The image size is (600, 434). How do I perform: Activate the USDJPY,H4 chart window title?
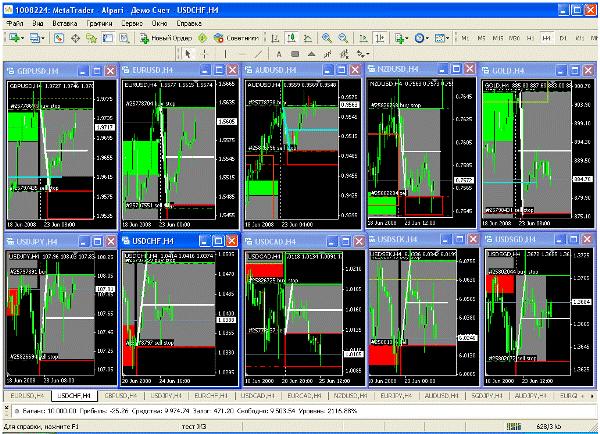pyautogui.click(x=37, y=241)
